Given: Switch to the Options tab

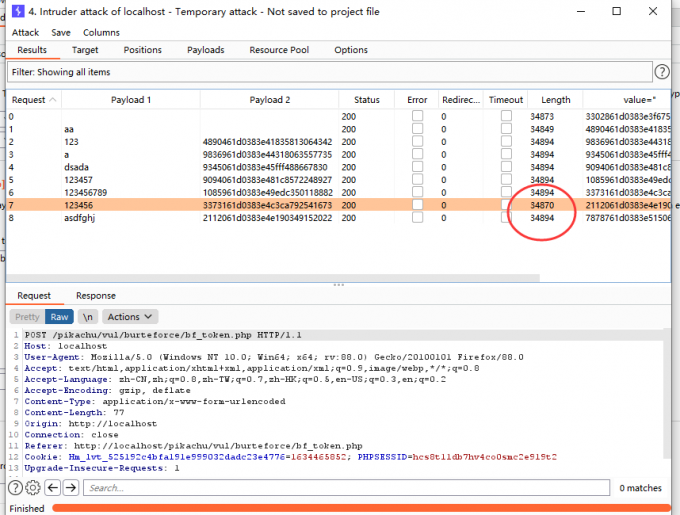Looking at the screenshot, I should pos(351,50).
